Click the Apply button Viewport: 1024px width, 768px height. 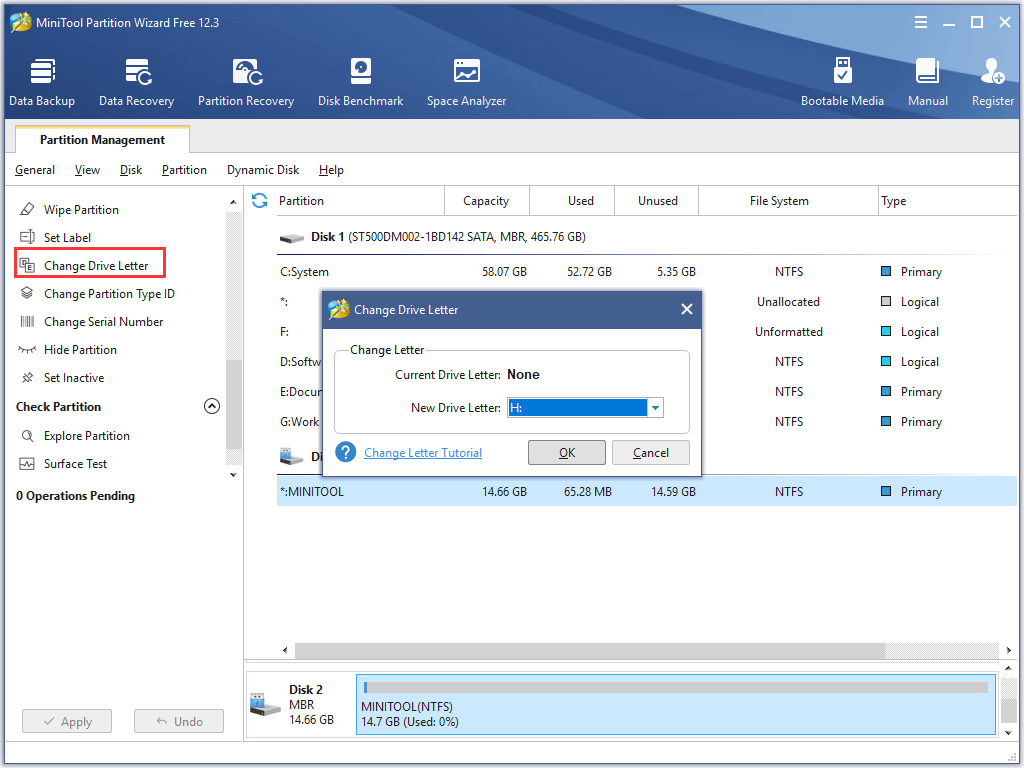click(67, 722)
